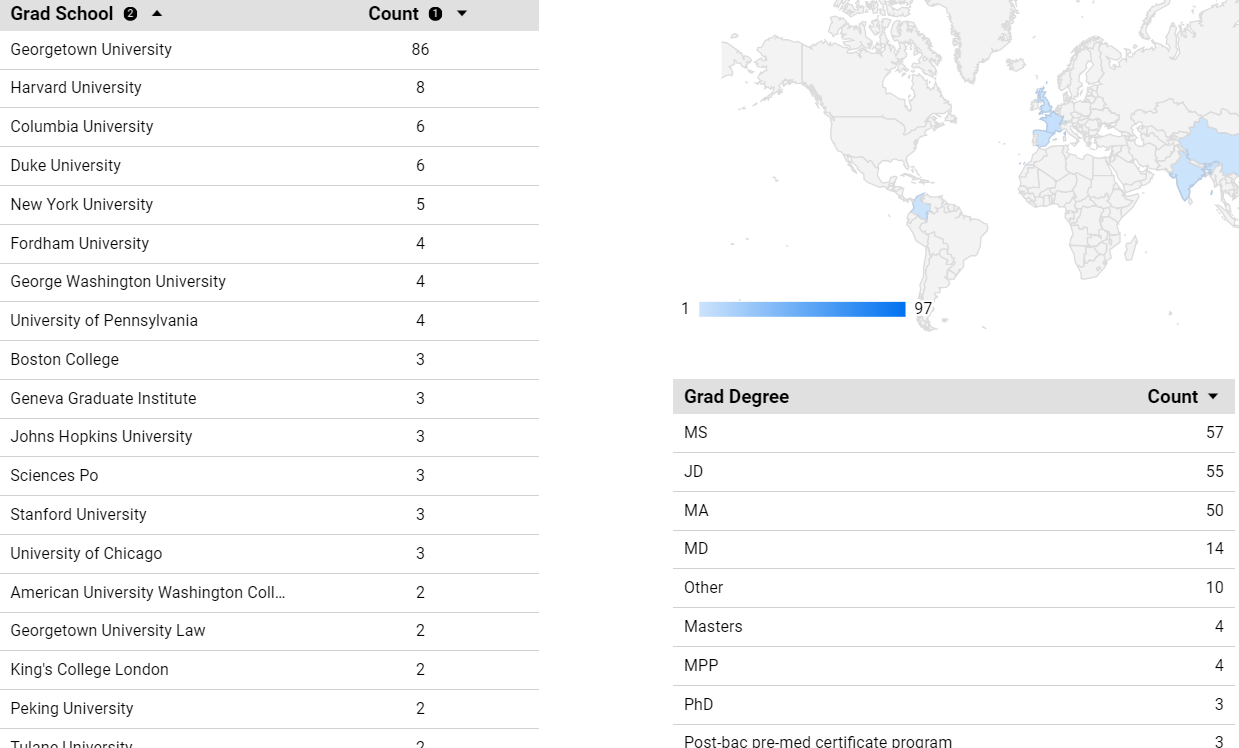Click the descending sort arrow beside Count
The width and height of the screenshot is (1239, 748).
coord(461,14)
